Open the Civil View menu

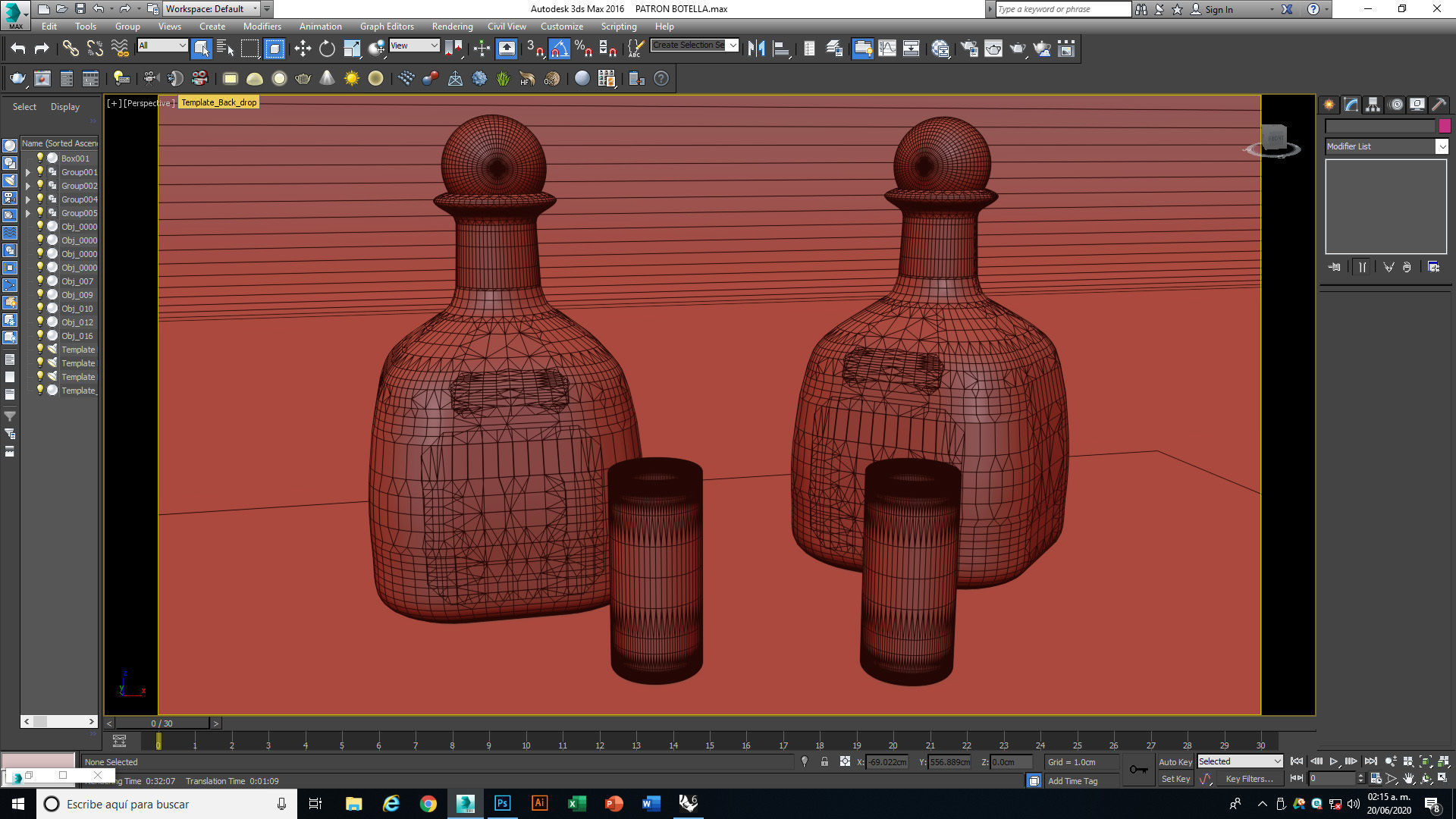507,26
